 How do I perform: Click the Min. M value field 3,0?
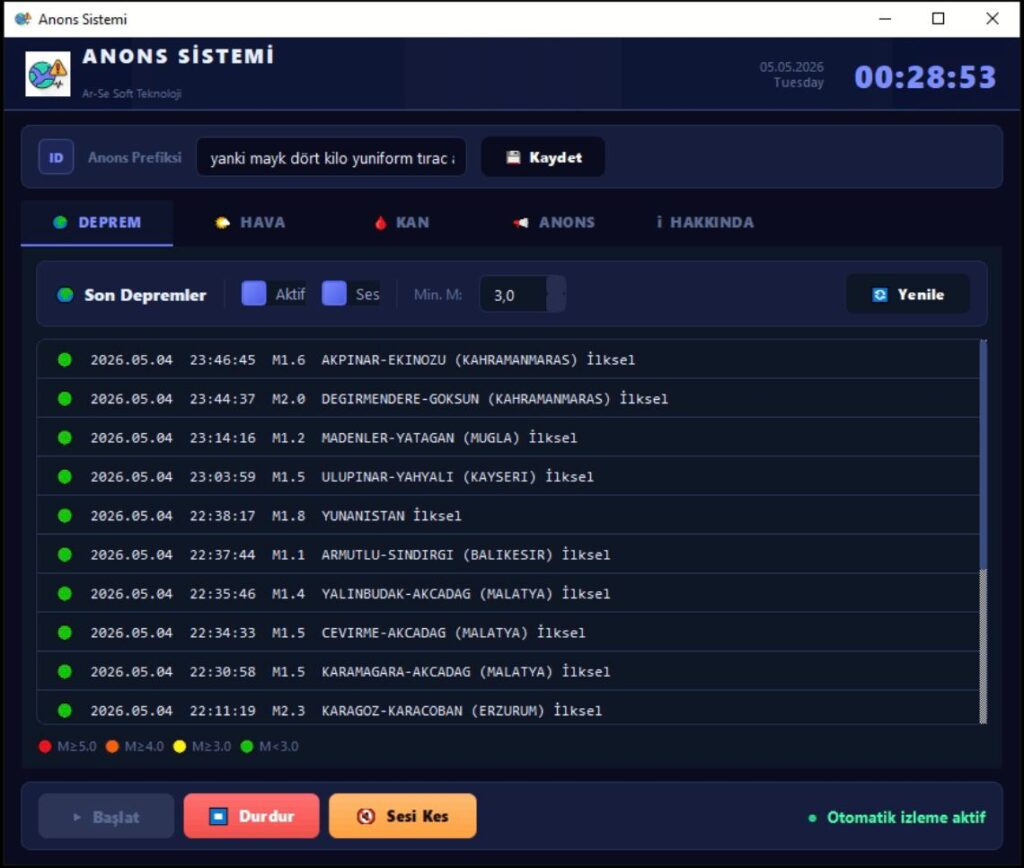tap(513, 295)
